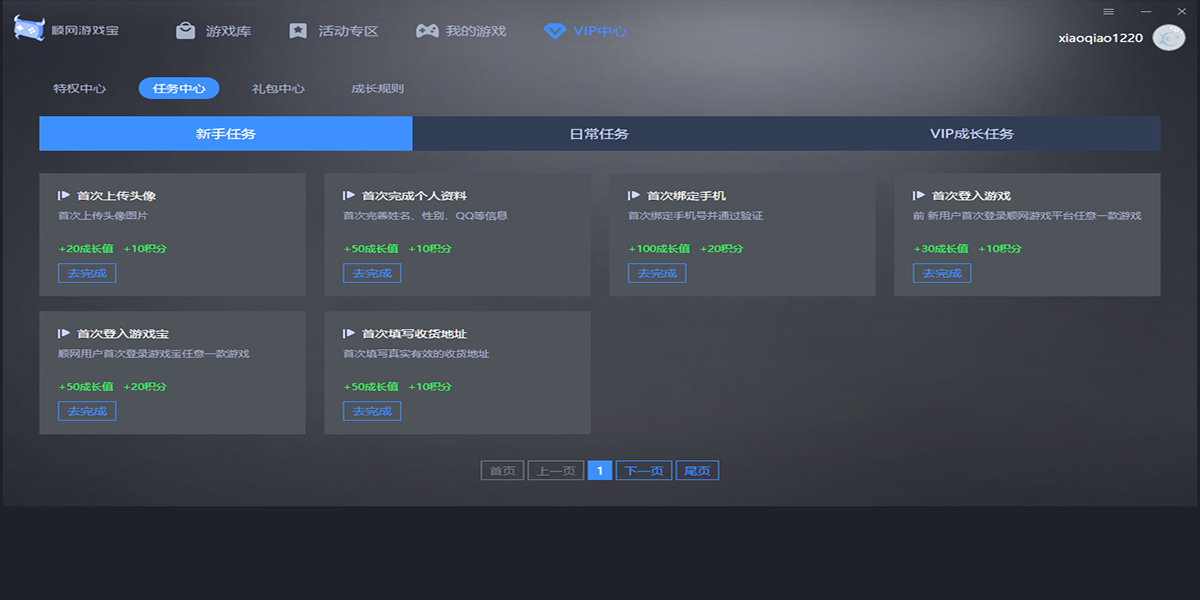1200x600 pixels.
Task: Click the 游戏库 shopping bag icon
Action: 185,31
